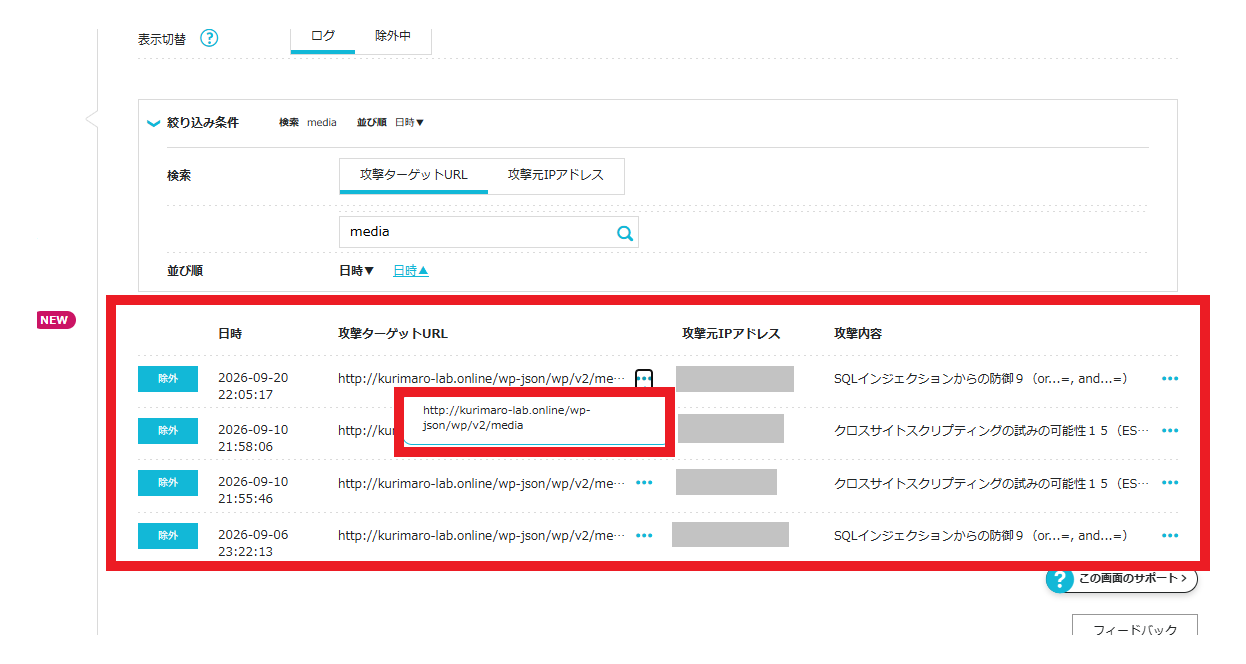Run search with the magnifier icon
1246x664 pixels.
(625, 233)
